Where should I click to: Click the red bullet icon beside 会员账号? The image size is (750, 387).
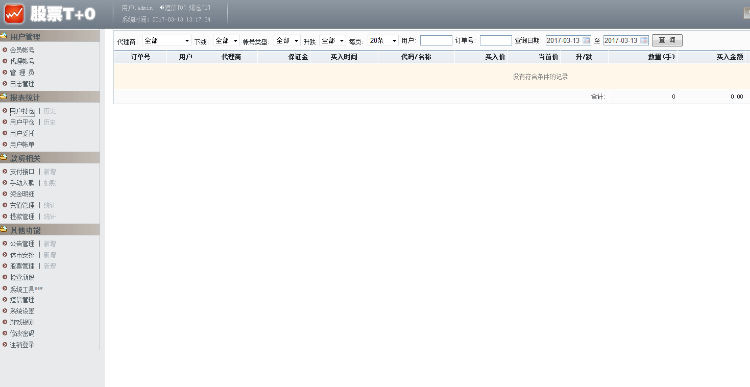pos(5,50)
